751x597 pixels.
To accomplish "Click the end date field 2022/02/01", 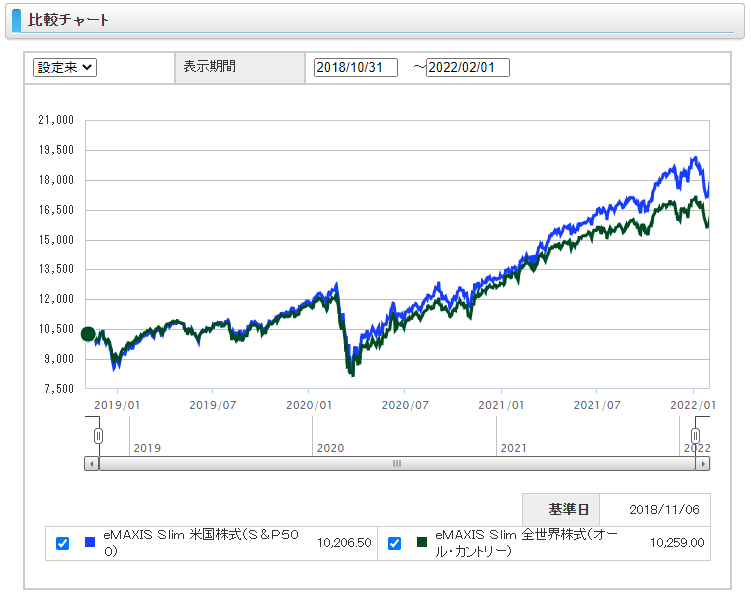I will click(467, 67).
